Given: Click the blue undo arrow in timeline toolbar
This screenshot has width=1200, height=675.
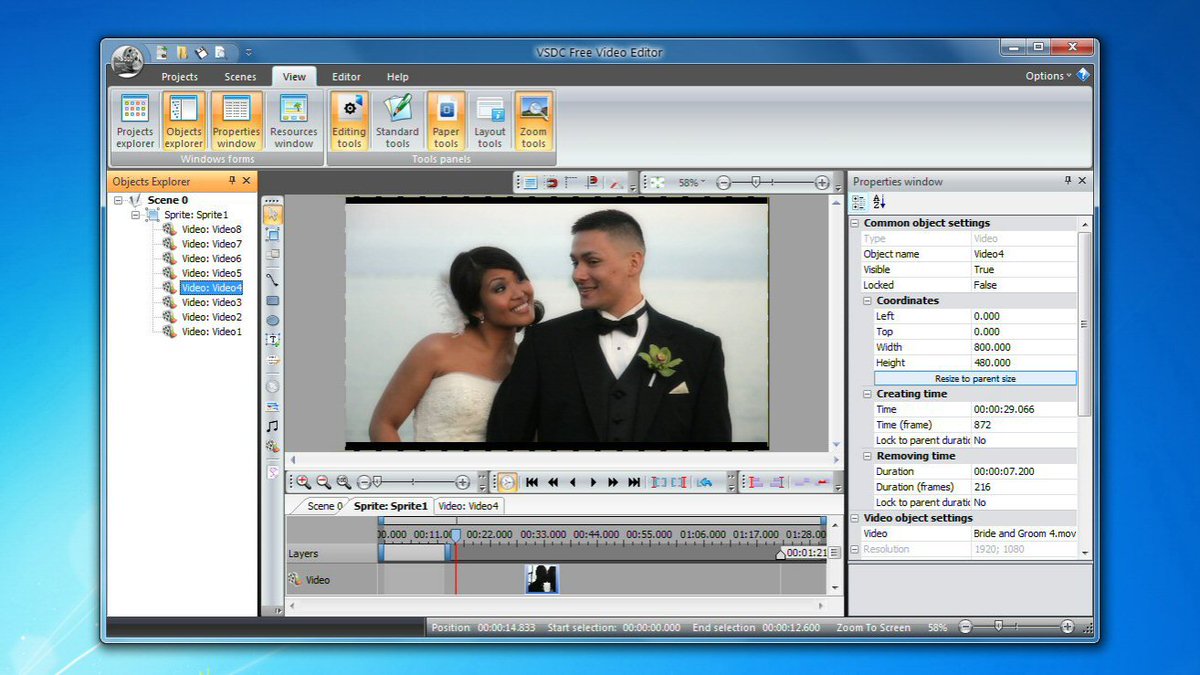Looking at the screenshot, I should pyautogui.click(x=704, y=482).
